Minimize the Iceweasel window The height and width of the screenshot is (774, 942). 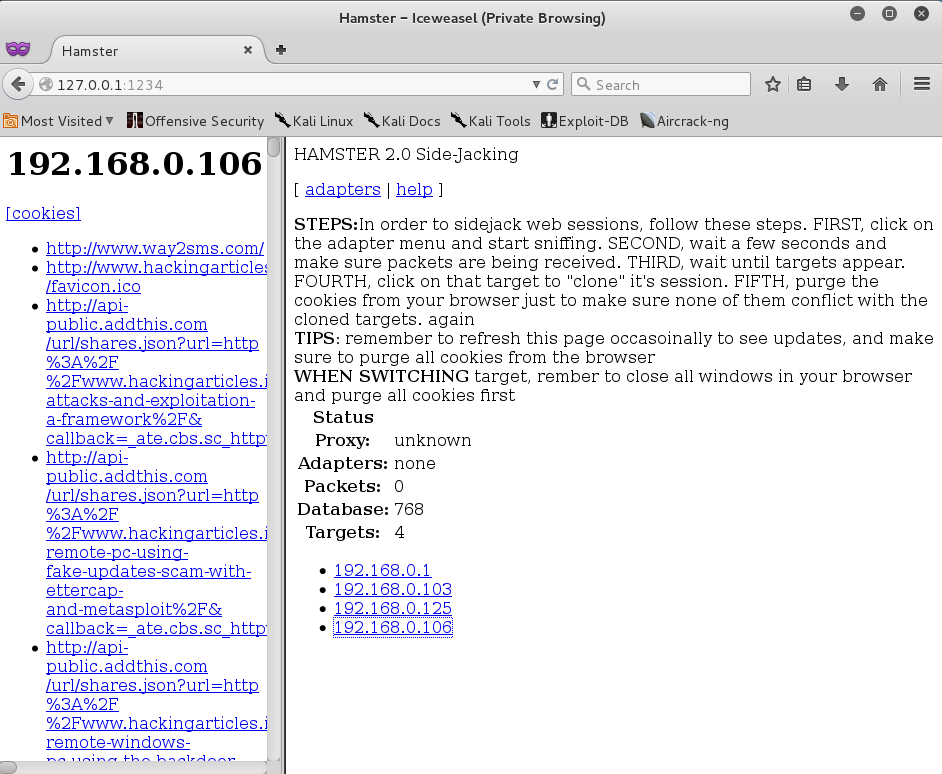click(857, 13)
